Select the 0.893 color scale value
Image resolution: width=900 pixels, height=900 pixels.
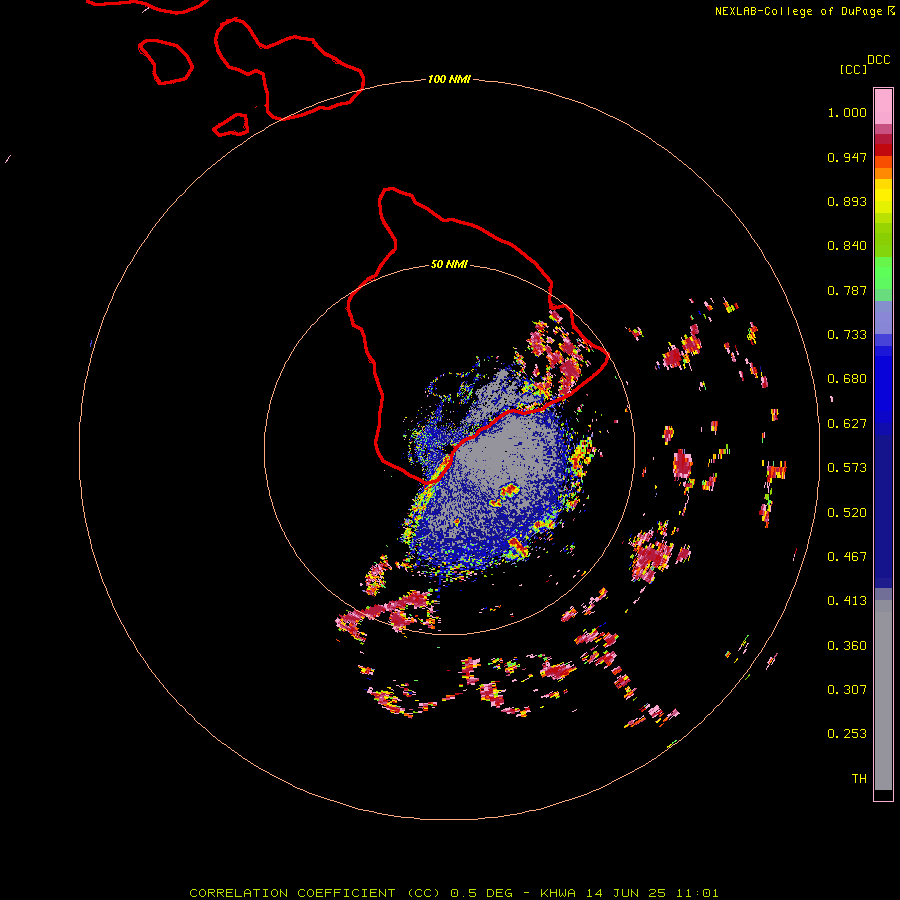pyautogui.click(x=847, y=201)
